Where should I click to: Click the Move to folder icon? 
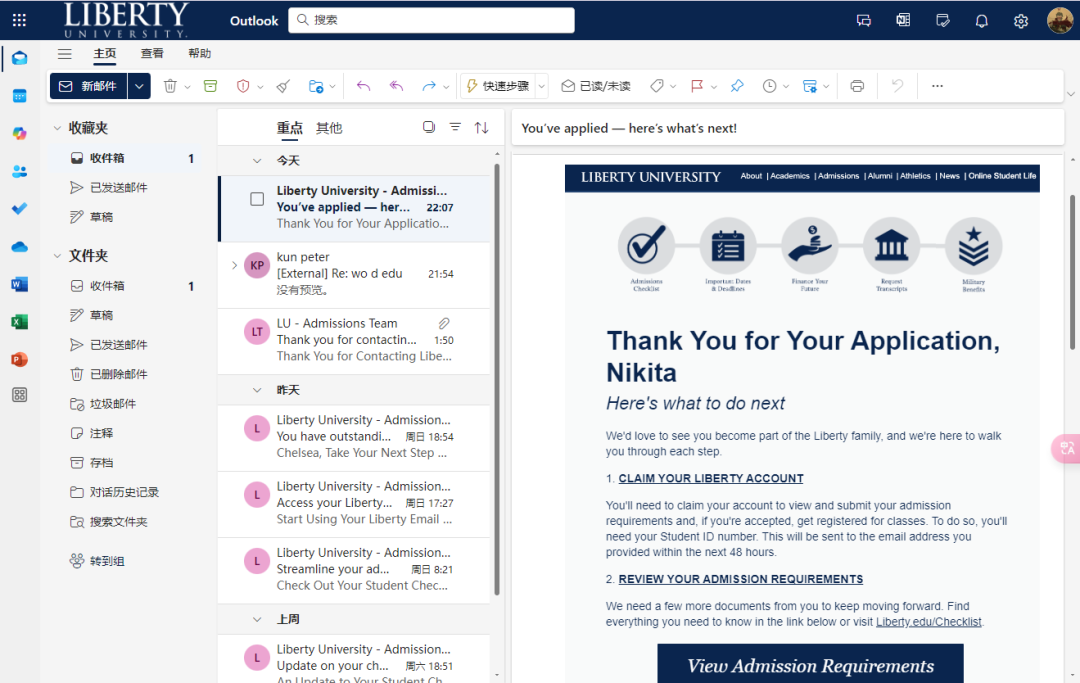(x=316, y=86)
